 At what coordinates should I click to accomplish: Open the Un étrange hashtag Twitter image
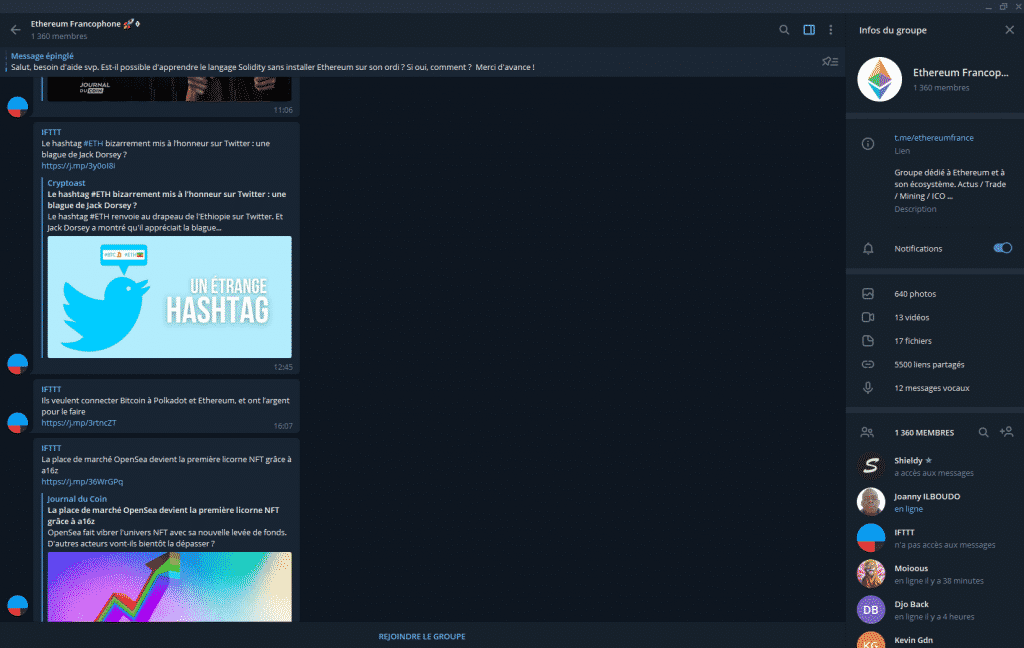click(x=169, y=297)
